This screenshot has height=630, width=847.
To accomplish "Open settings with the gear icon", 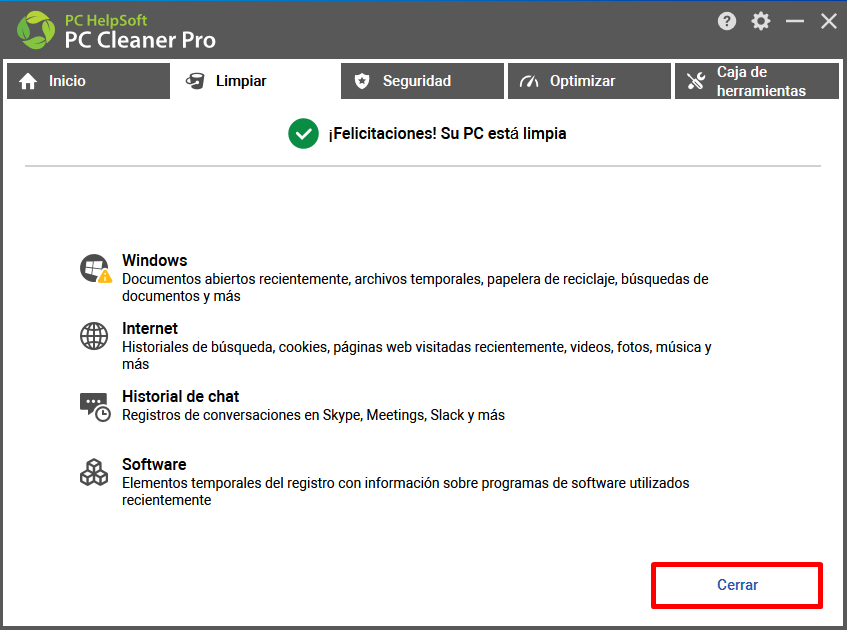I will (761, 22).
